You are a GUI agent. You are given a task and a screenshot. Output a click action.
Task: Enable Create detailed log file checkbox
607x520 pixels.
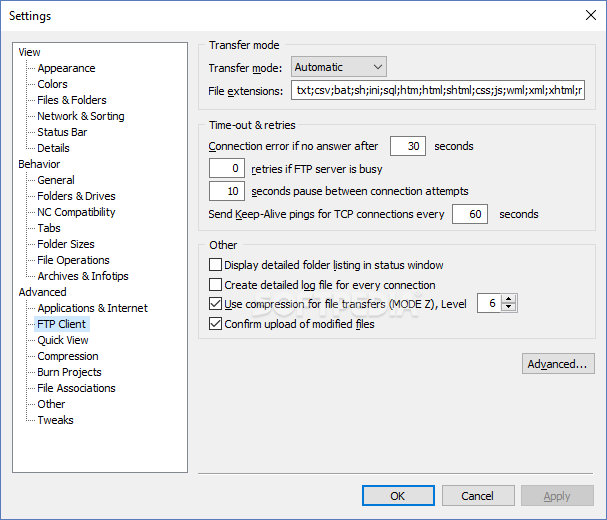215,285
